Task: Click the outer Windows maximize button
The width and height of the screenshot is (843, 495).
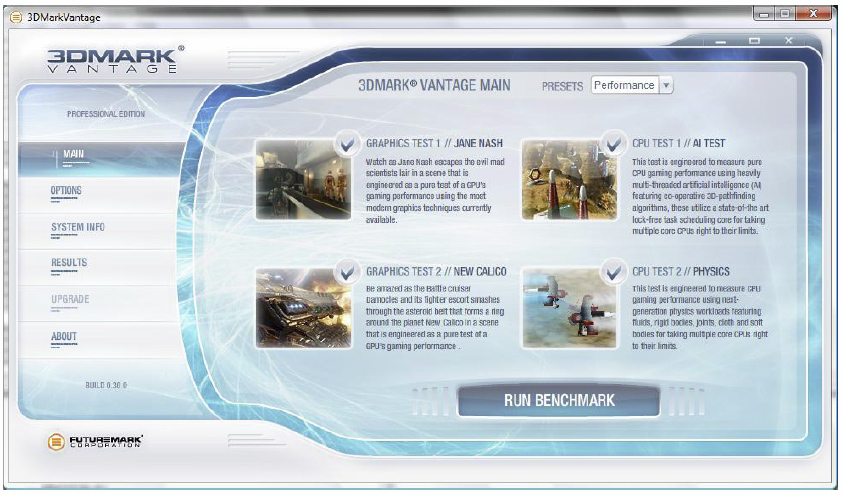Action: coord(784,14)
